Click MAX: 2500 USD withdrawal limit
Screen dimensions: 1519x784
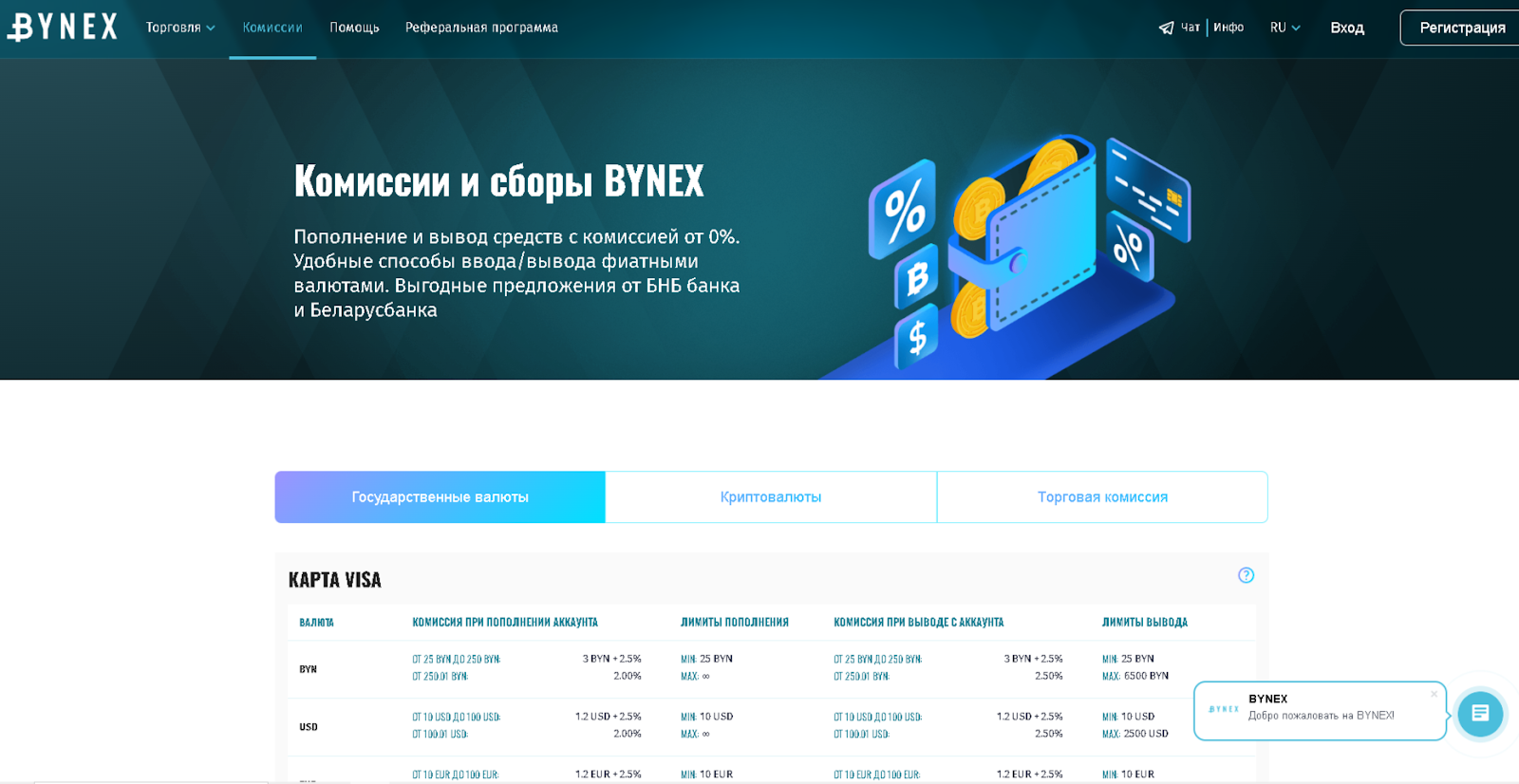[1135, 734]
